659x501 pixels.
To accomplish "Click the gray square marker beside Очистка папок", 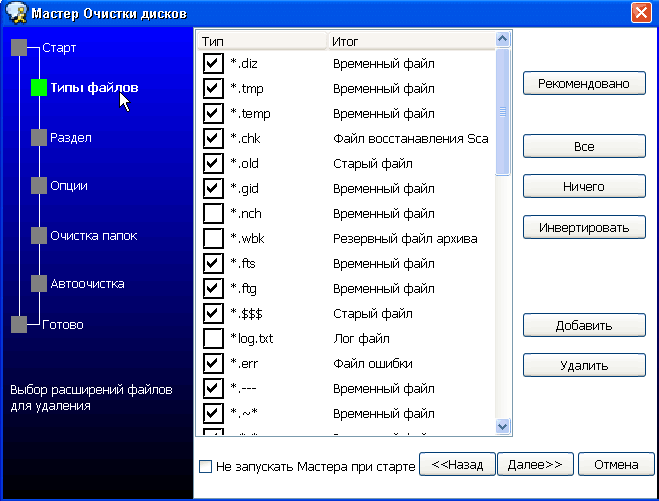I will (x=39, y=235).
